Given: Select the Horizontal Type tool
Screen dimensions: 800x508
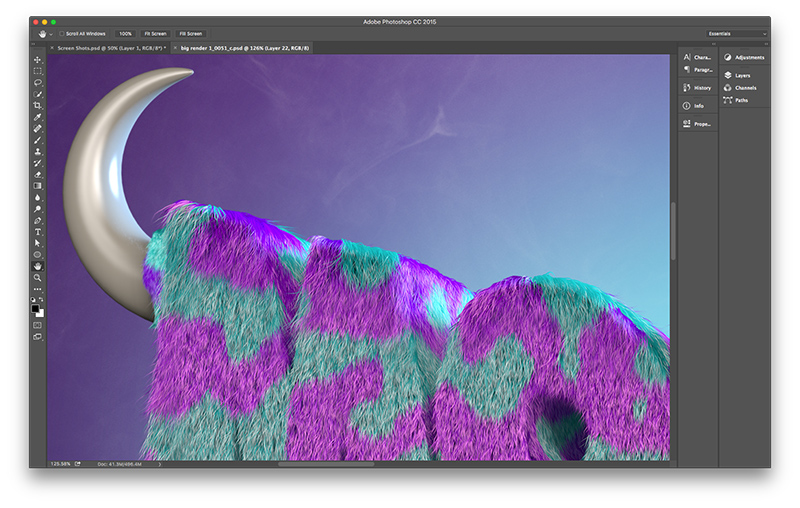Looking at the screenshot, I should (38, 231).
